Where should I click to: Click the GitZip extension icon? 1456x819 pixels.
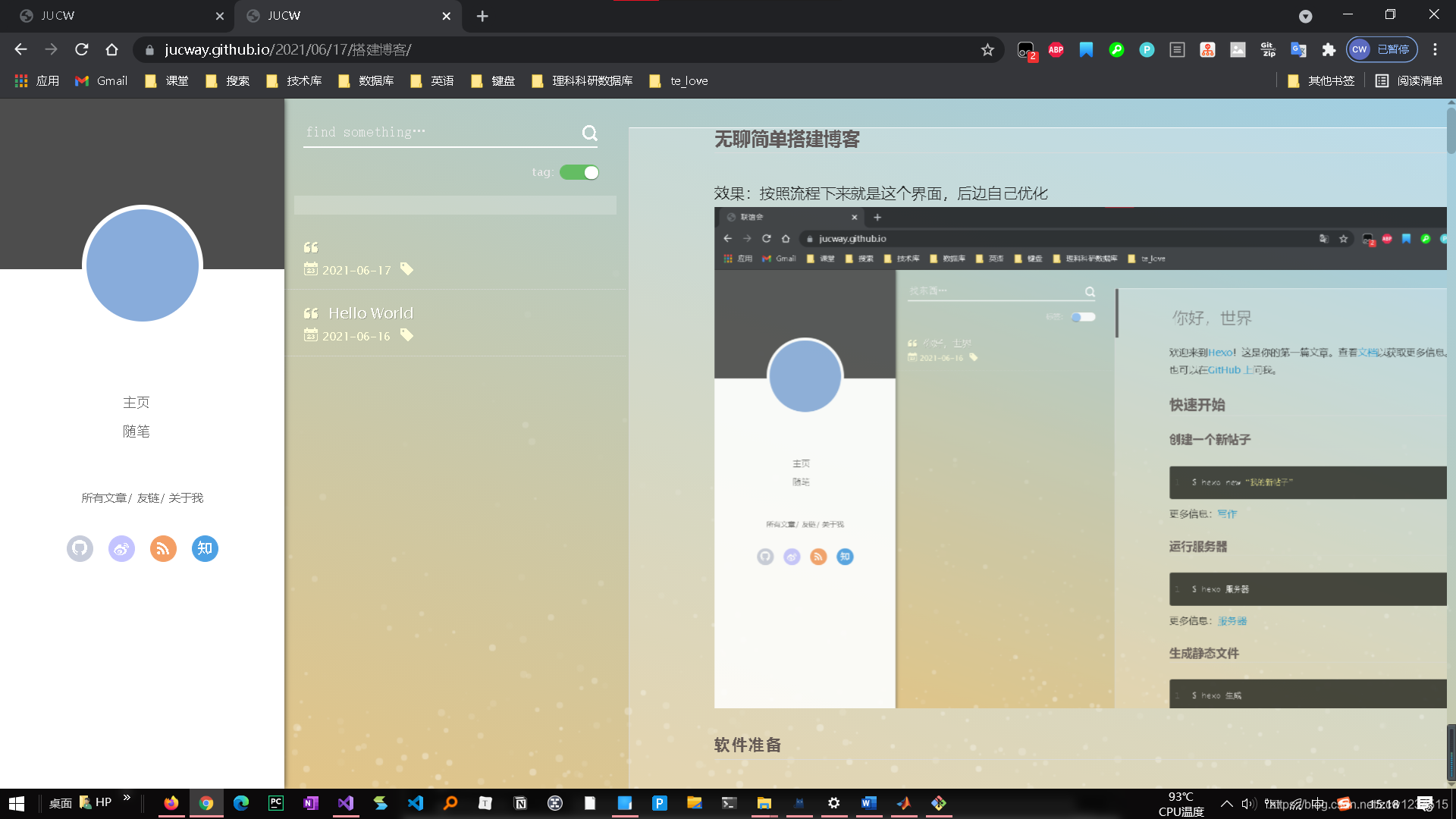click(1268, 49)
